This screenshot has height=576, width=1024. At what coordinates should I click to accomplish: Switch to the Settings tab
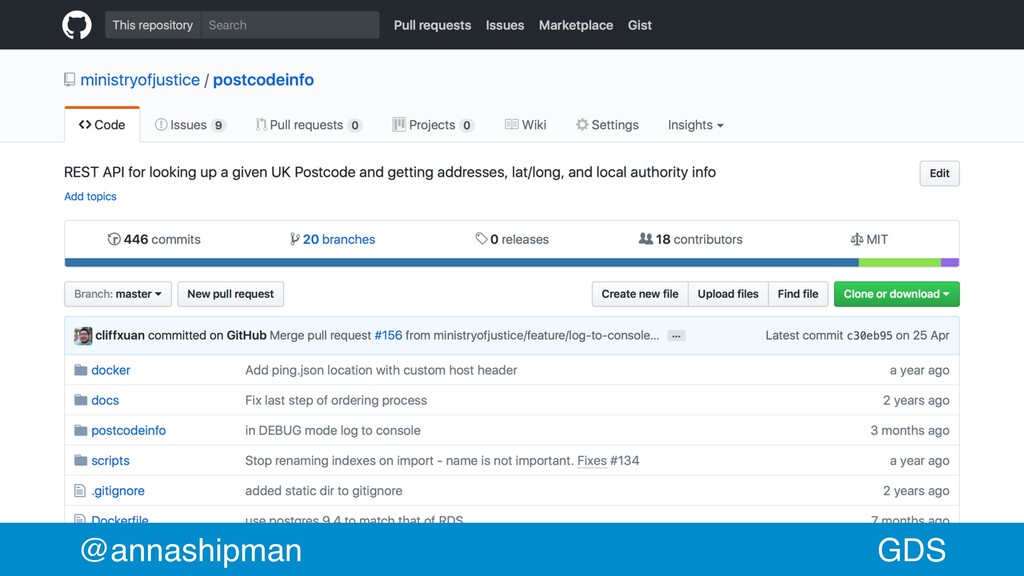607,125
